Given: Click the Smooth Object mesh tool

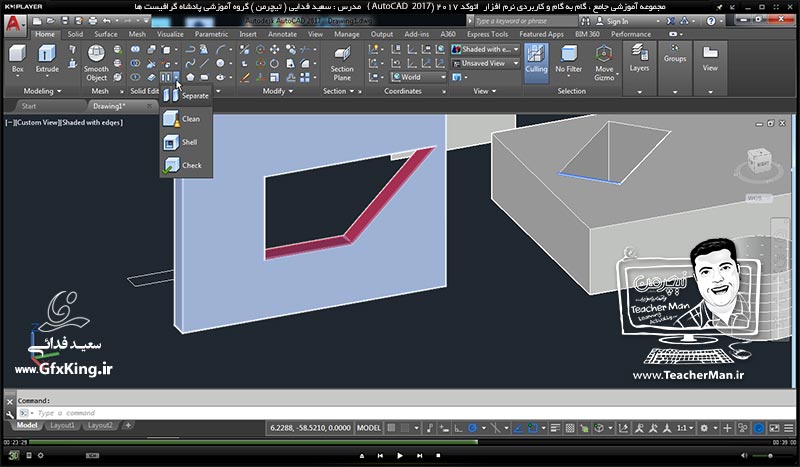Looking at the screenshot, I should click(96, 63).
